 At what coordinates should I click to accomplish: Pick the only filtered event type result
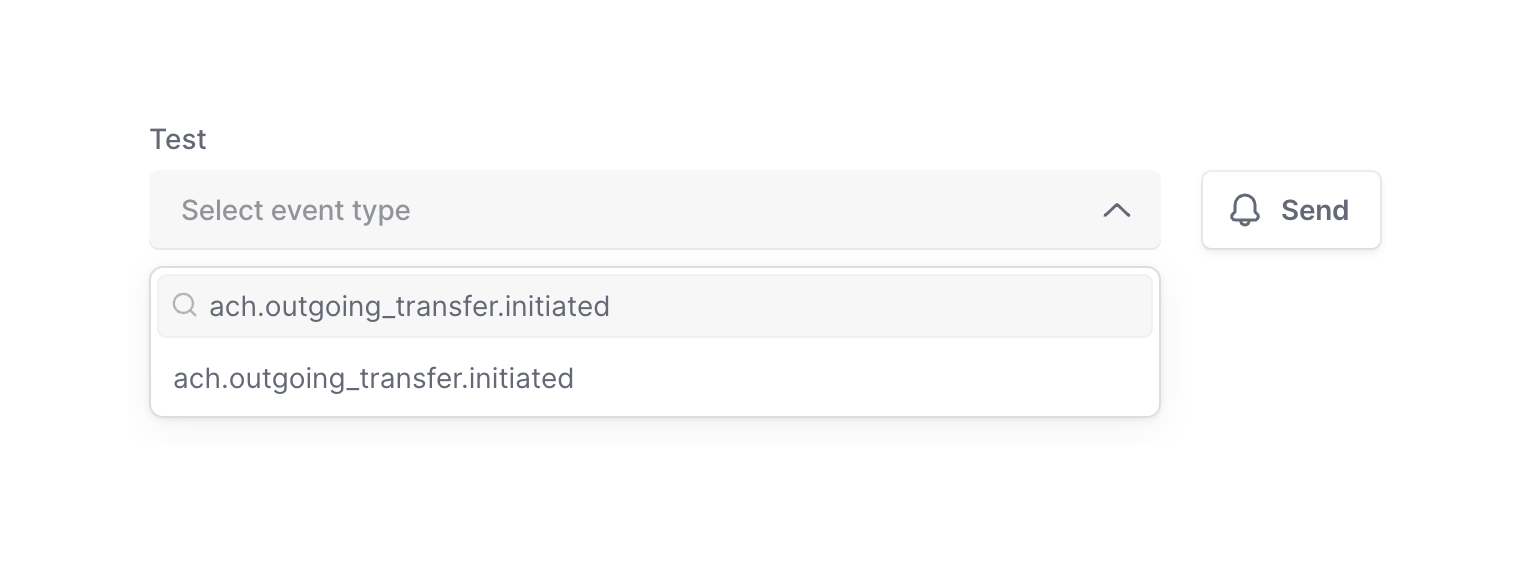[373, 378]
